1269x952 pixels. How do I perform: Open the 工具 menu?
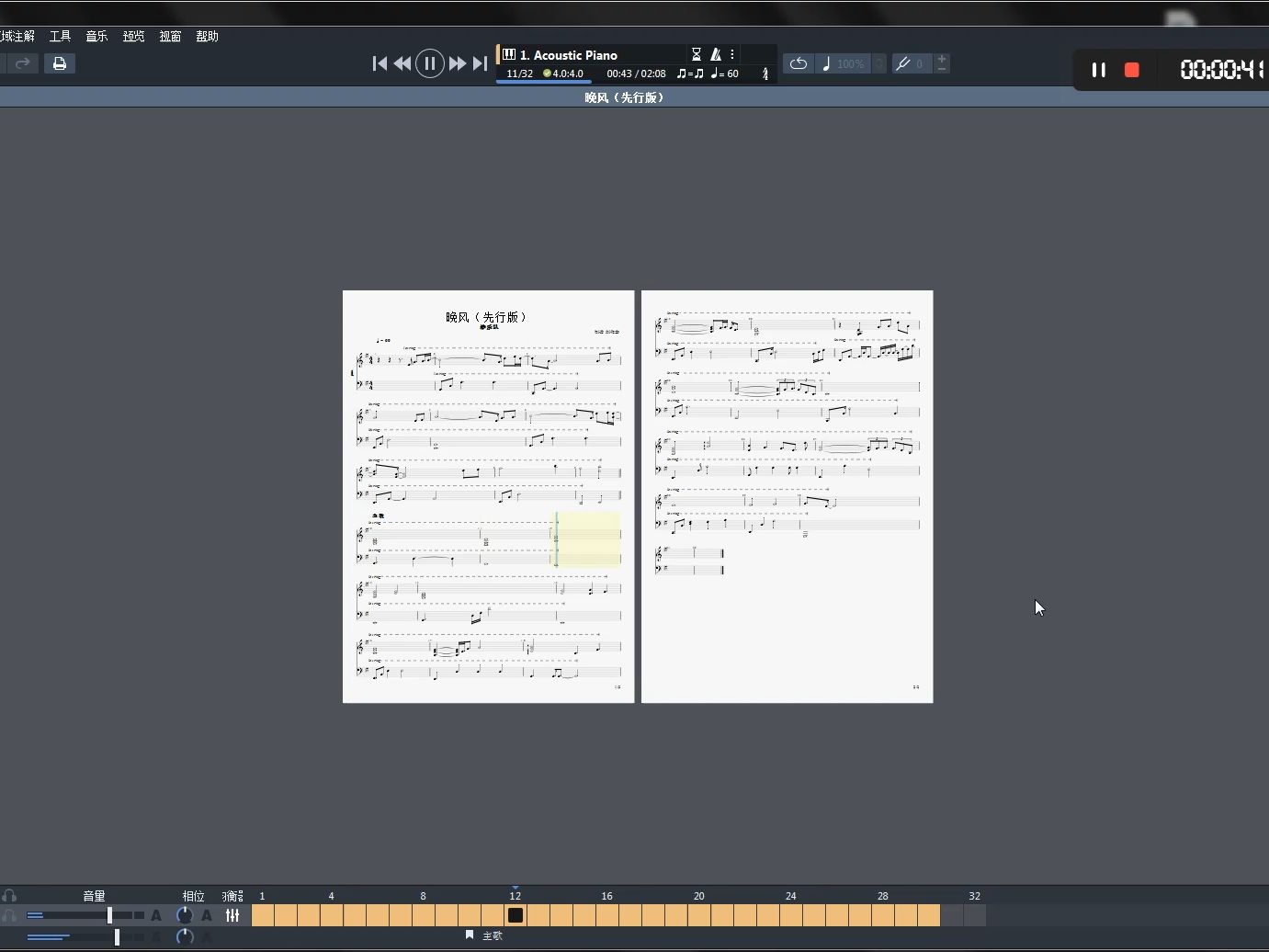(x=60, y=36)
